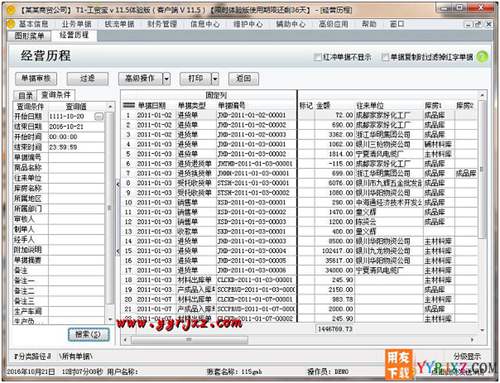
Task: Select cell STSH-2011-01-03-00001
Action: click(x=256, y=183)
